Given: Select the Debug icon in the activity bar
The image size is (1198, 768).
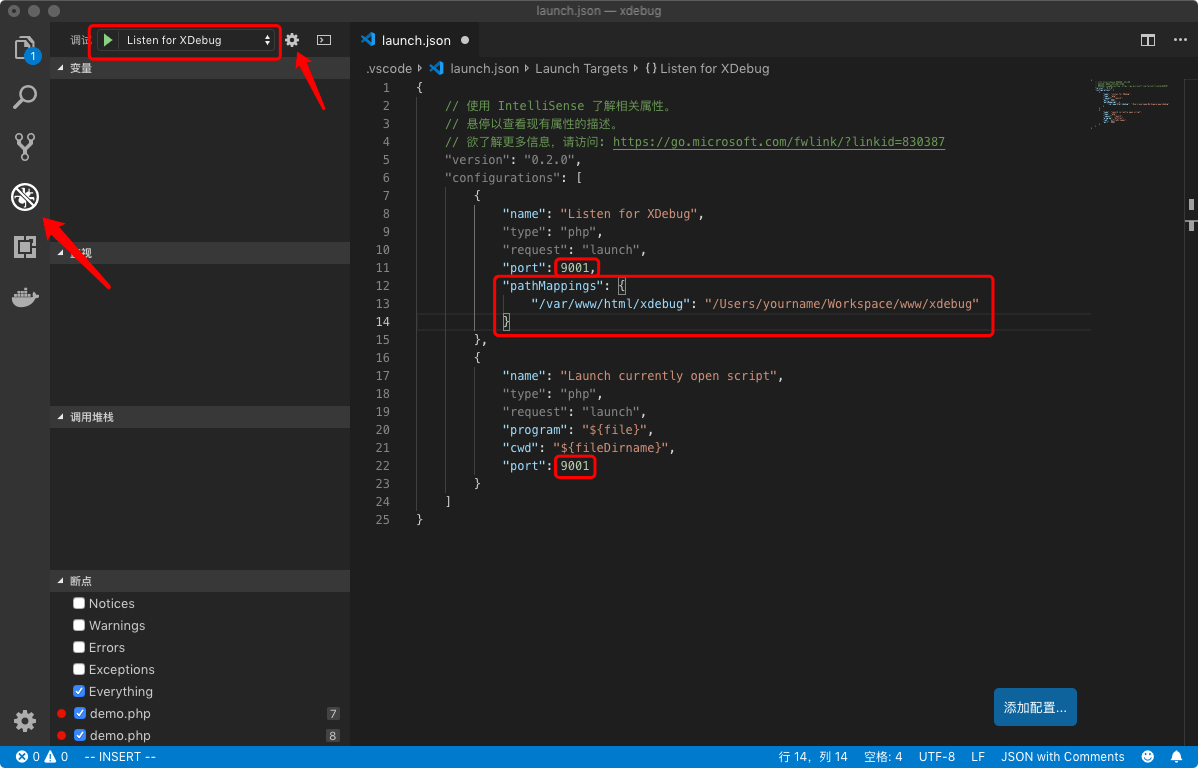Looking at the screenshot, I should click(x=24, y=197).
